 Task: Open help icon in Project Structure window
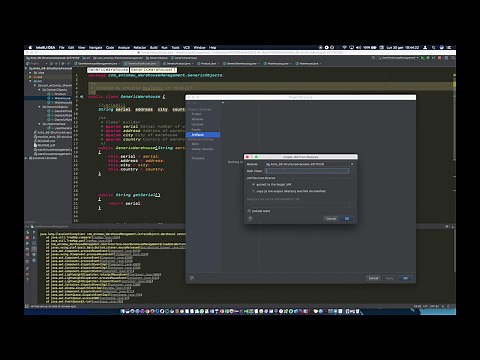[192, 278]
